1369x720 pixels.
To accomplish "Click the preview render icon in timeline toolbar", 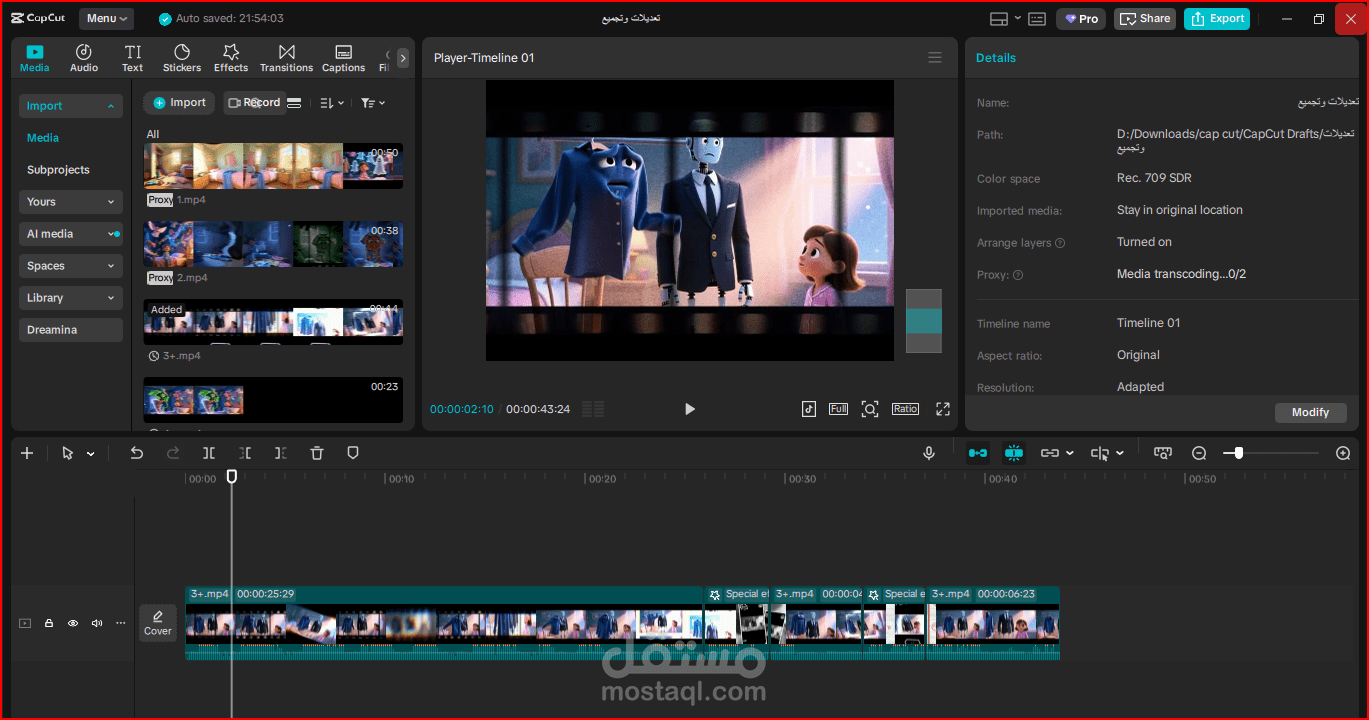I will click(x=1163, y=453).
